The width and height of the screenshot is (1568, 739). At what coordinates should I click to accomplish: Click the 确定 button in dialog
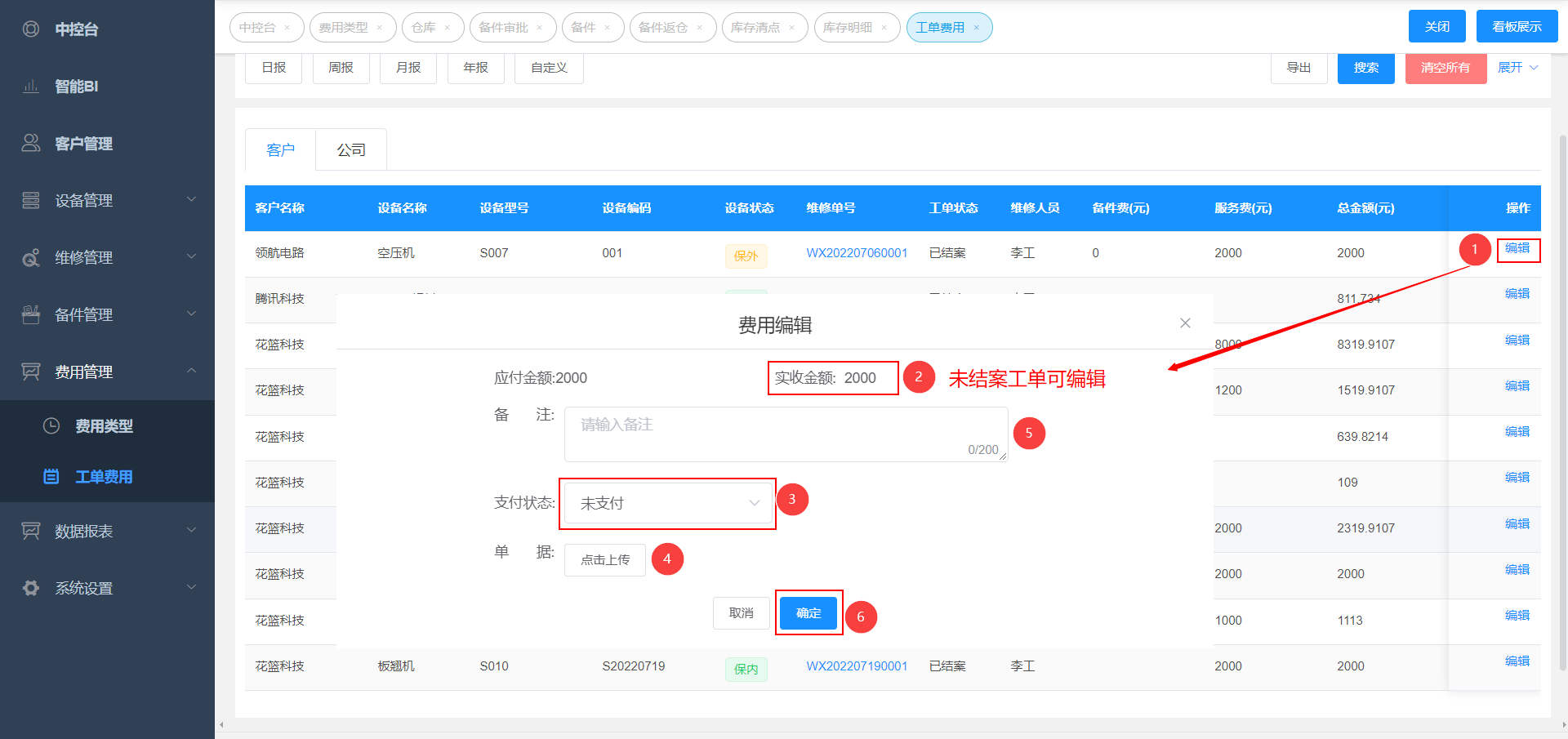pos(808,613)
